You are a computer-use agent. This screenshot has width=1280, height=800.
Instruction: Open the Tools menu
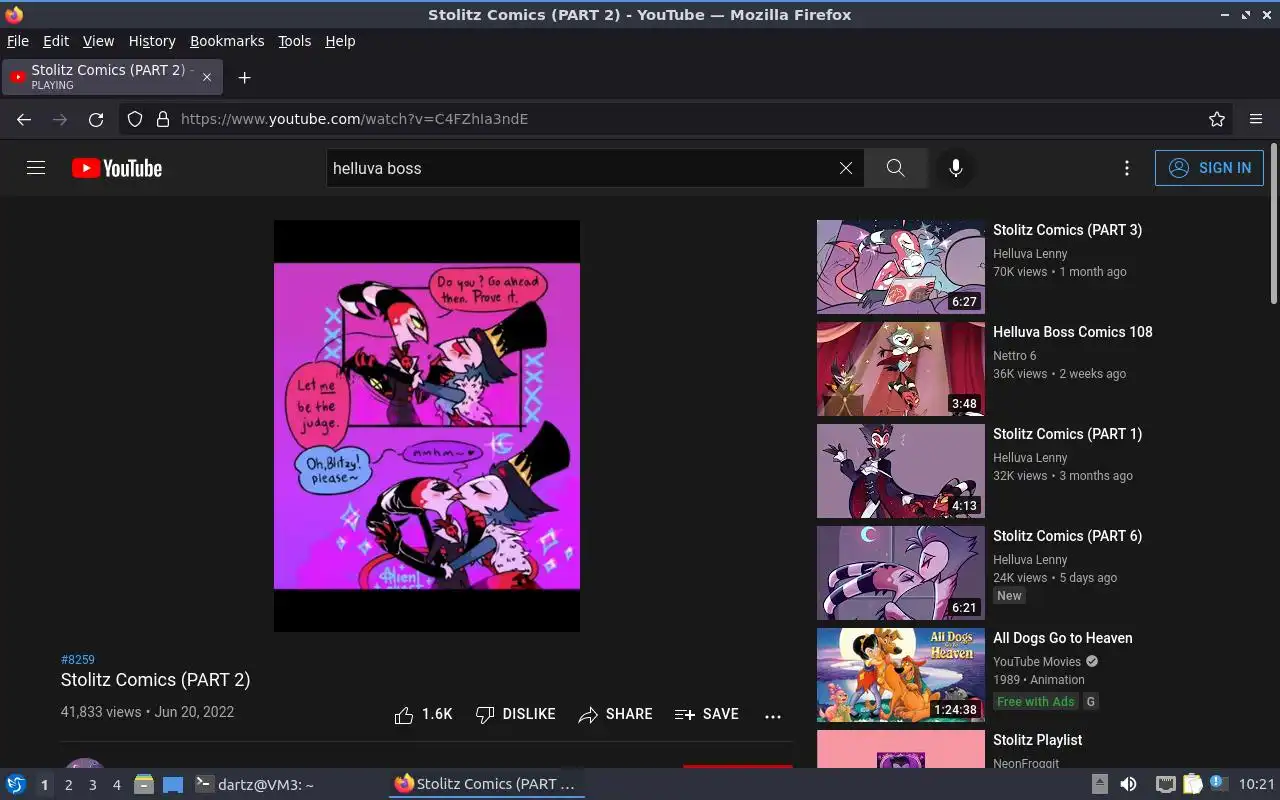pos(295,41)
